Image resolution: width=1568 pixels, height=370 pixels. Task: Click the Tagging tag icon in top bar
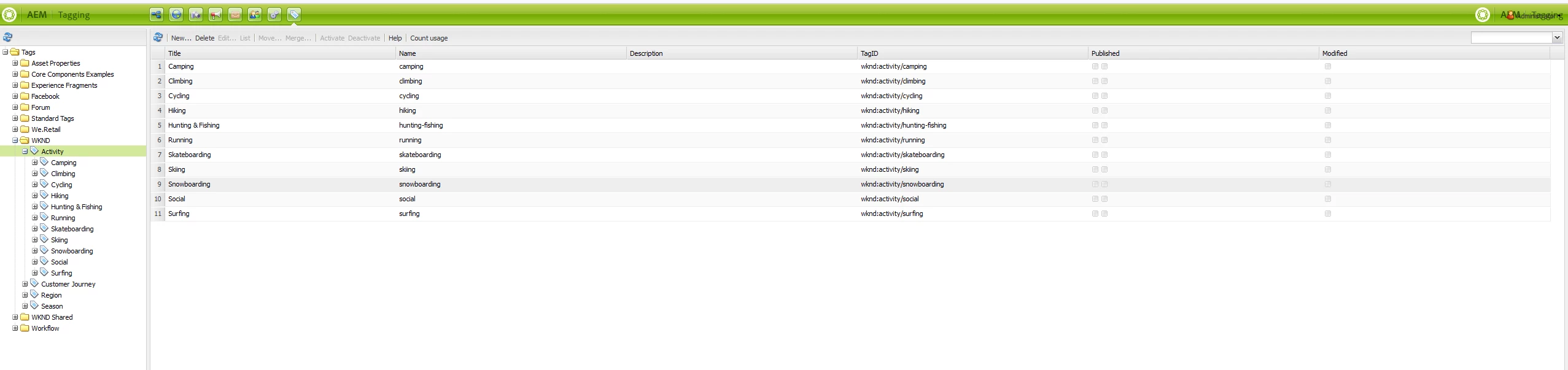[294, 15]
